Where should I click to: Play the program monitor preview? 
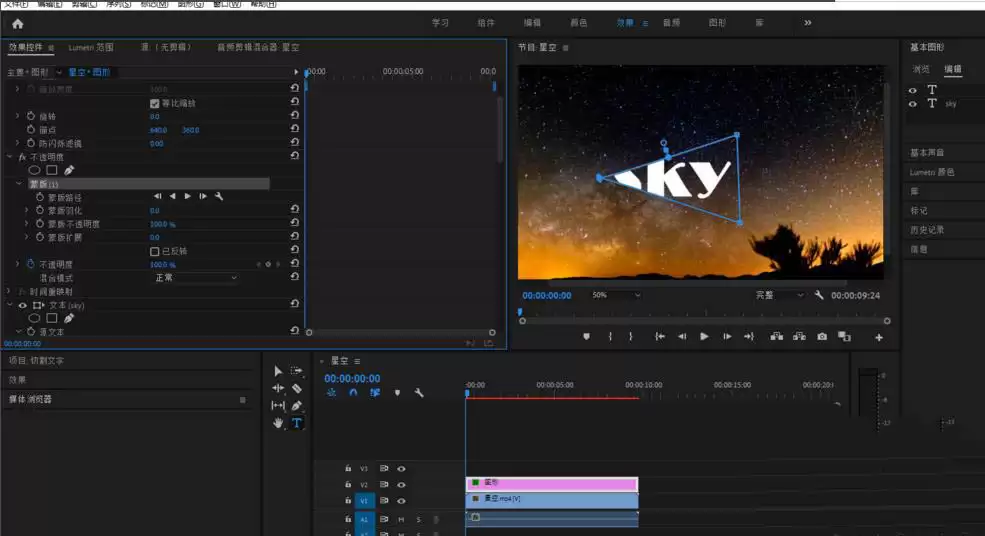point(704,337)
